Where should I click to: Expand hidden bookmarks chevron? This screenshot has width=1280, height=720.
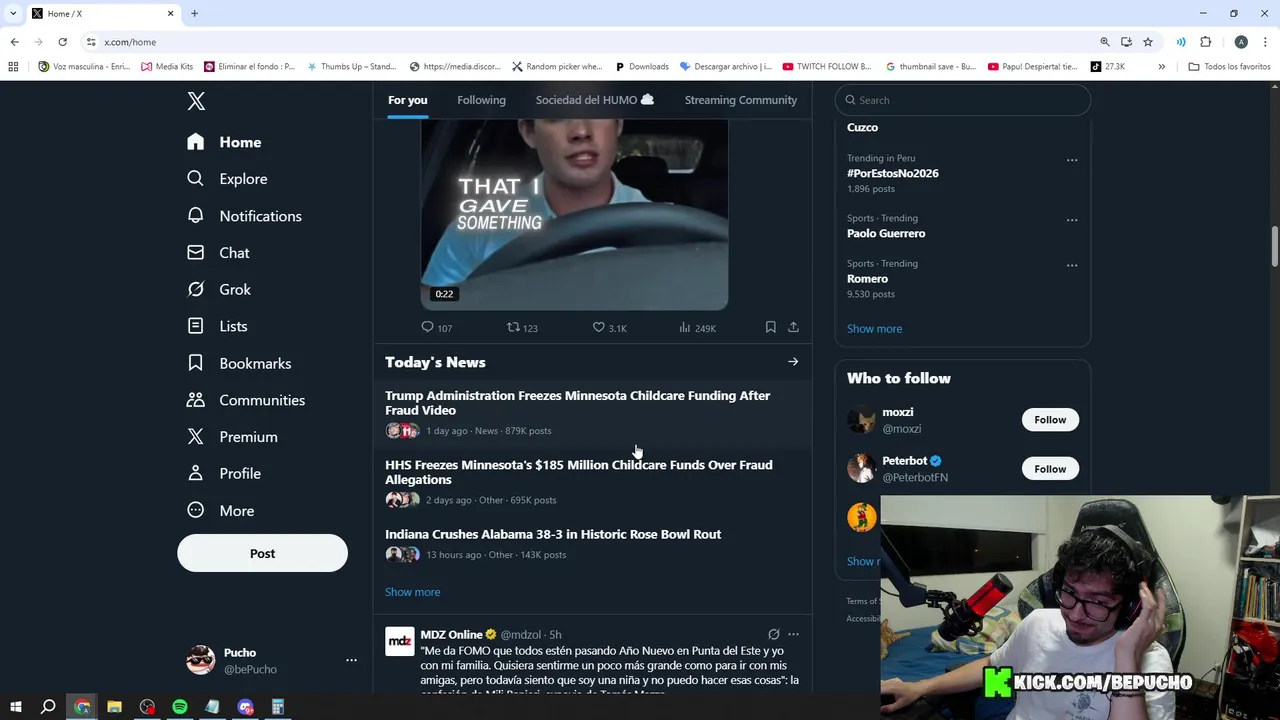(1161, 67)
